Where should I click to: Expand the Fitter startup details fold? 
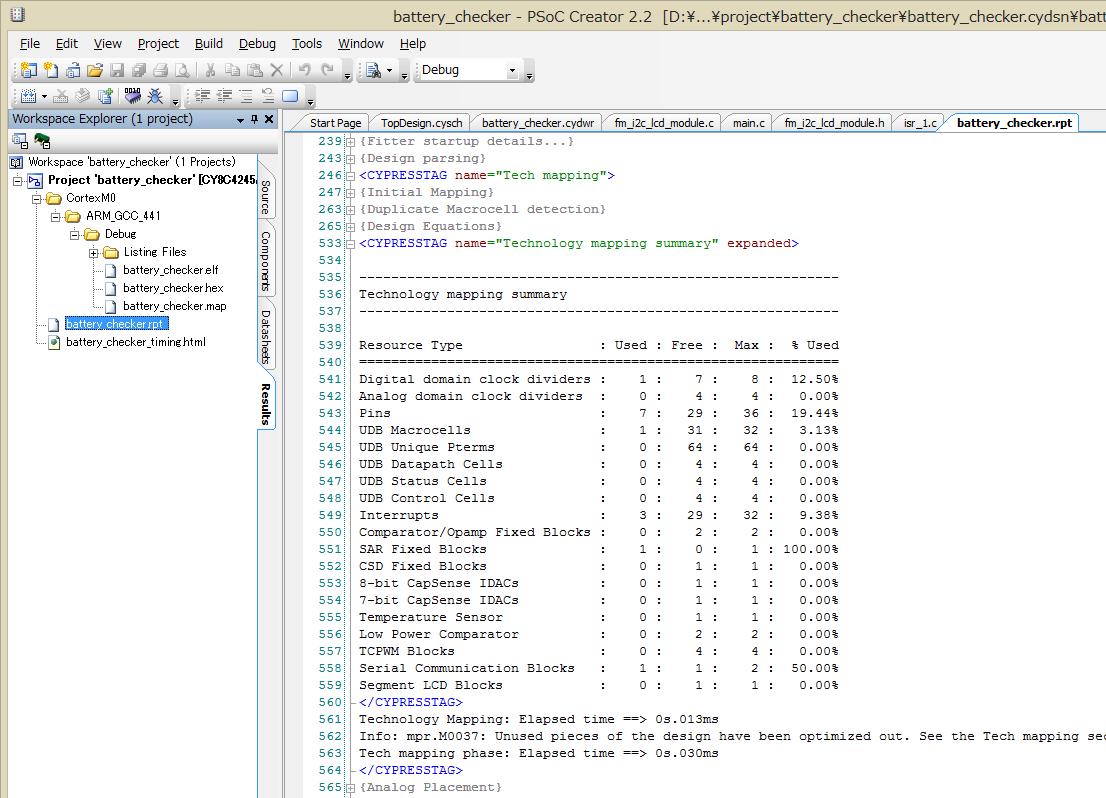click(350, 142)
